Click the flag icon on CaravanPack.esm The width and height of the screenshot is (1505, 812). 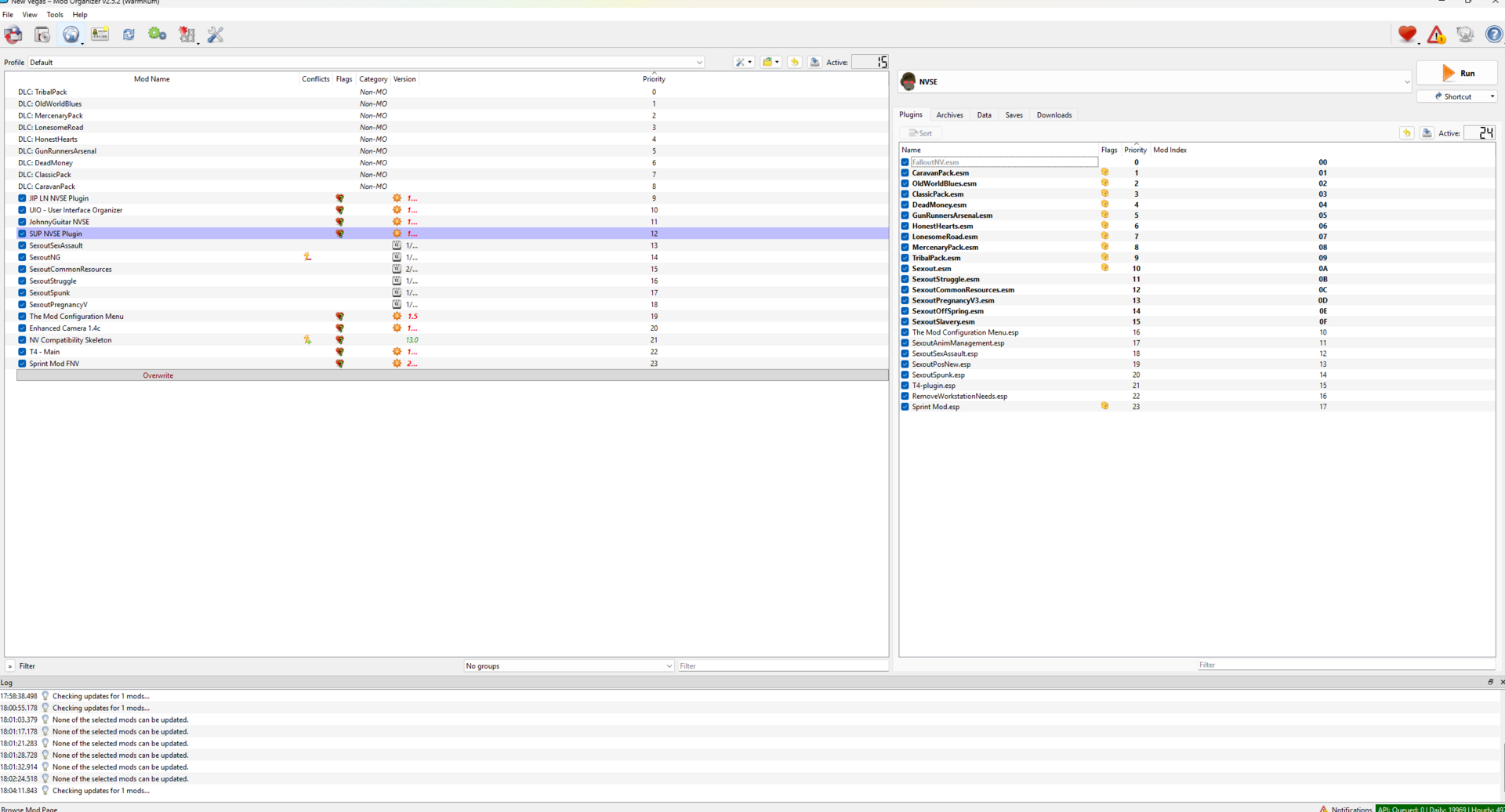click(1104, 172)
